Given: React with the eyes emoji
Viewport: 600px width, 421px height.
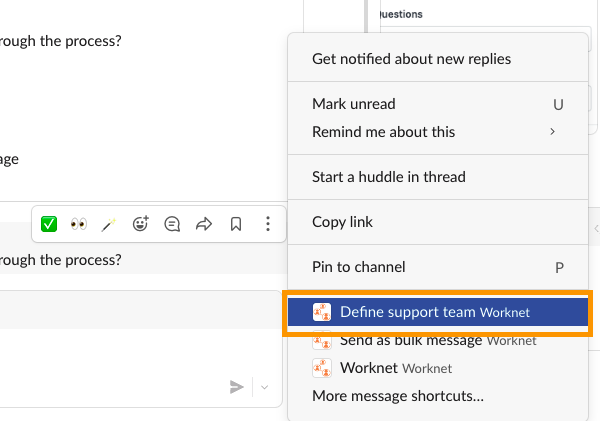Looking at the screenshot, I should click(79, 224).
